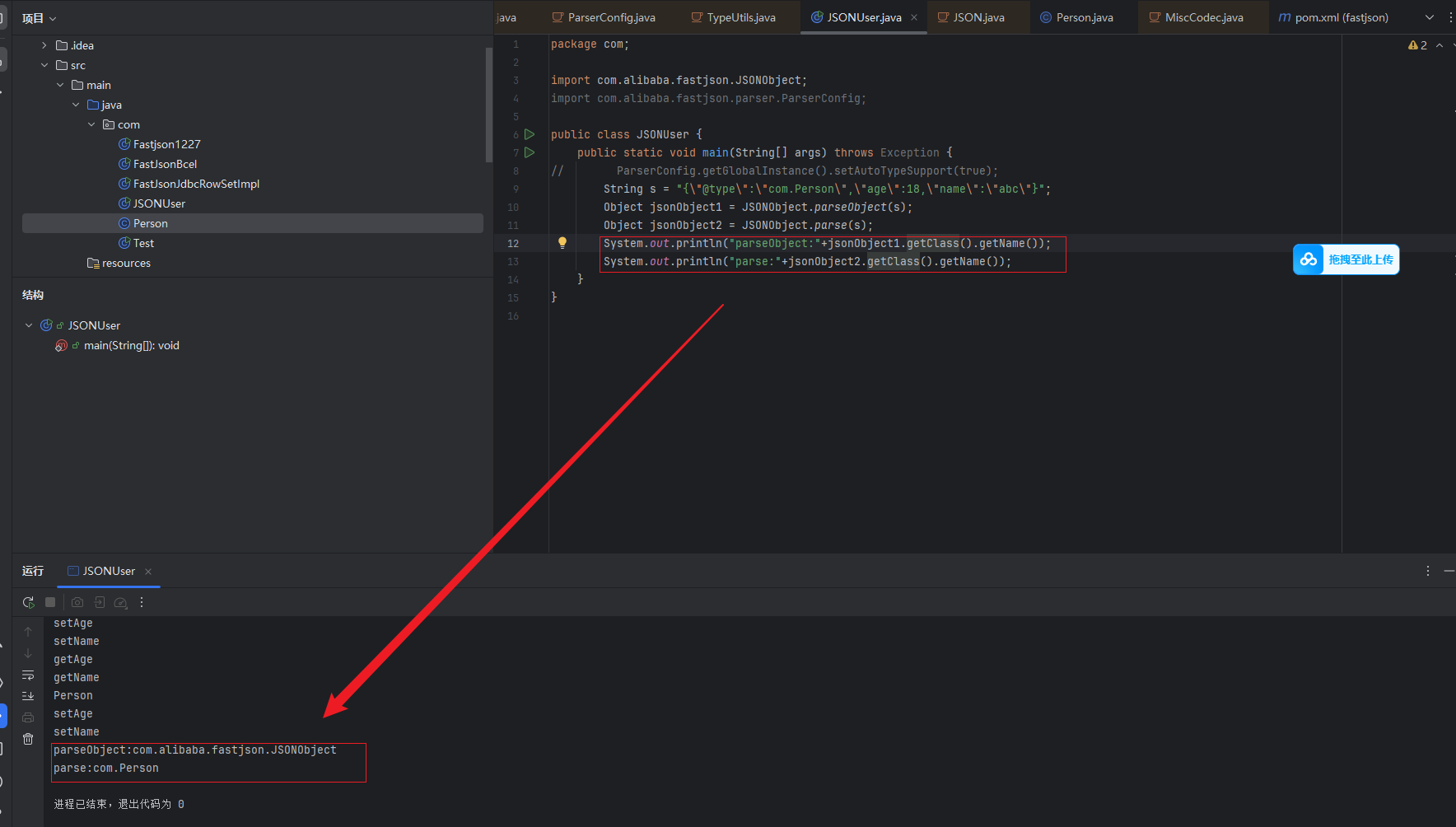This screenshot has width=1456, height=827.
Task: Collapse the java folder
Action: (x=76, y=105)
